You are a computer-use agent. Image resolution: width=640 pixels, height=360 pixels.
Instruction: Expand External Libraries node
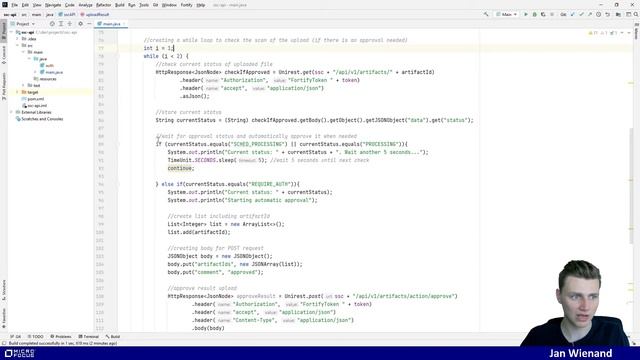click(x=12, y=112)
